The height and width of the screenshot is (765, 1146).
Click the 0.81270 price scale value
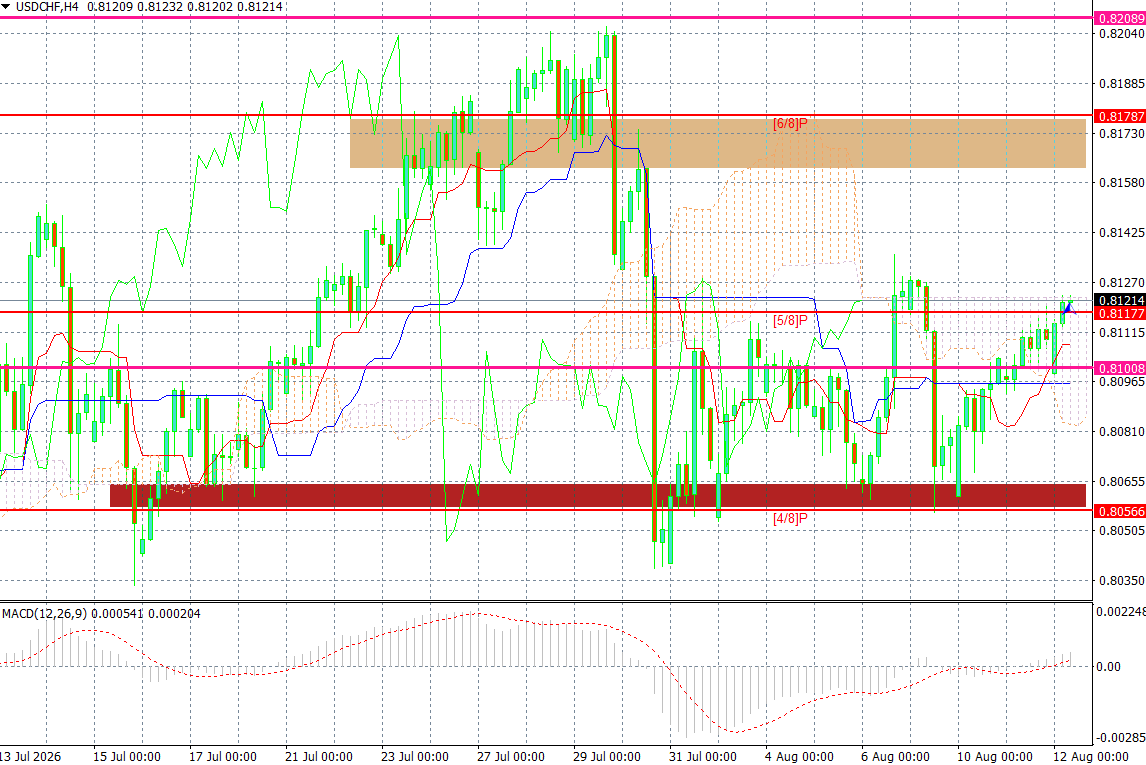coord(1122,283)
